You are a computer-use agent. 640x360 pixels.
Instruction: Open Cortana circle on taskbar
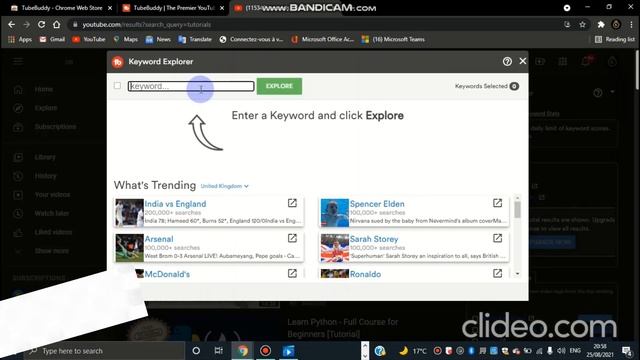tap(196, 351)
